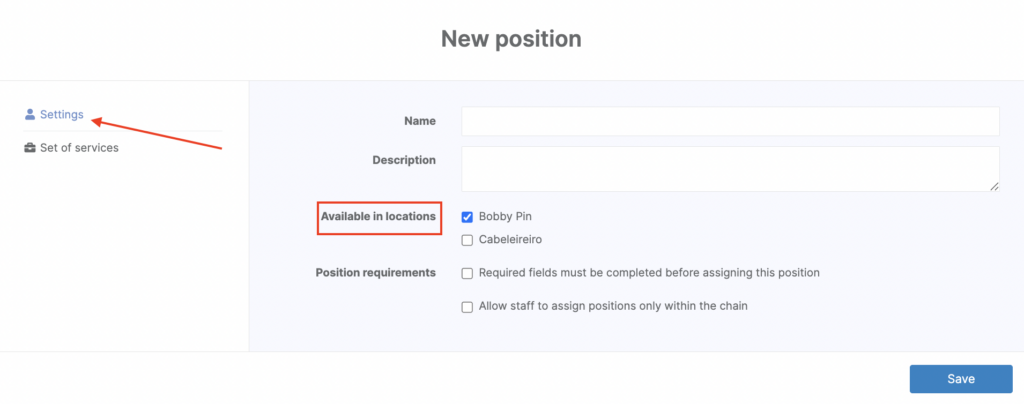Click the 'Required fields must be completed' label

(649, 273)
